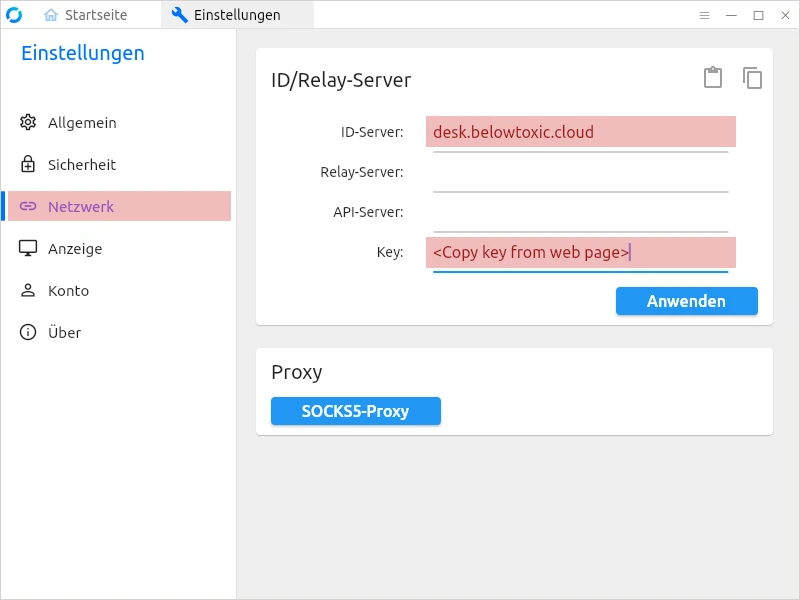
Task: Click the ID-Server input field
Action: pos(580,131)
